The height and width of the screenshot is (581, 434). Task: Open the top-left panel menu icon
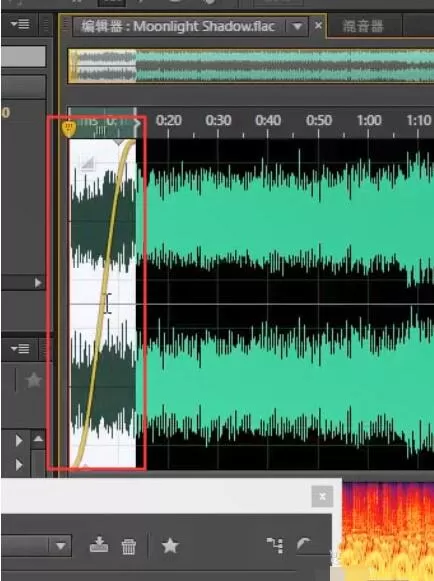point(20,24)
